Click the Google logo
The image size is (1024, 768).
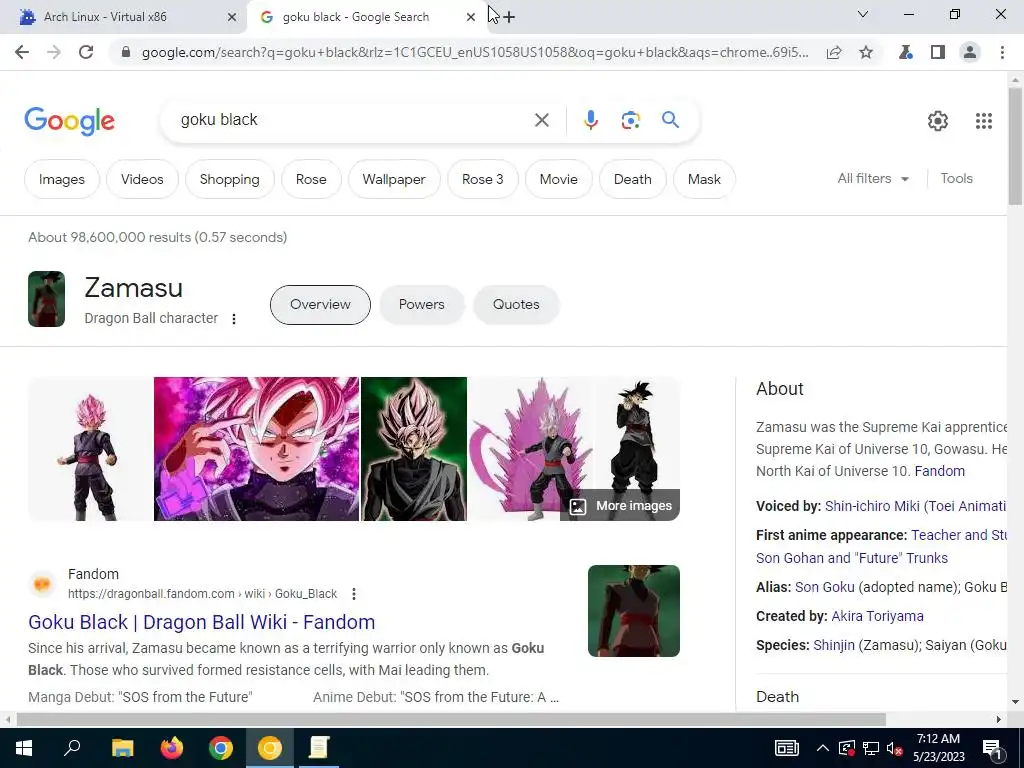point(69,121)
